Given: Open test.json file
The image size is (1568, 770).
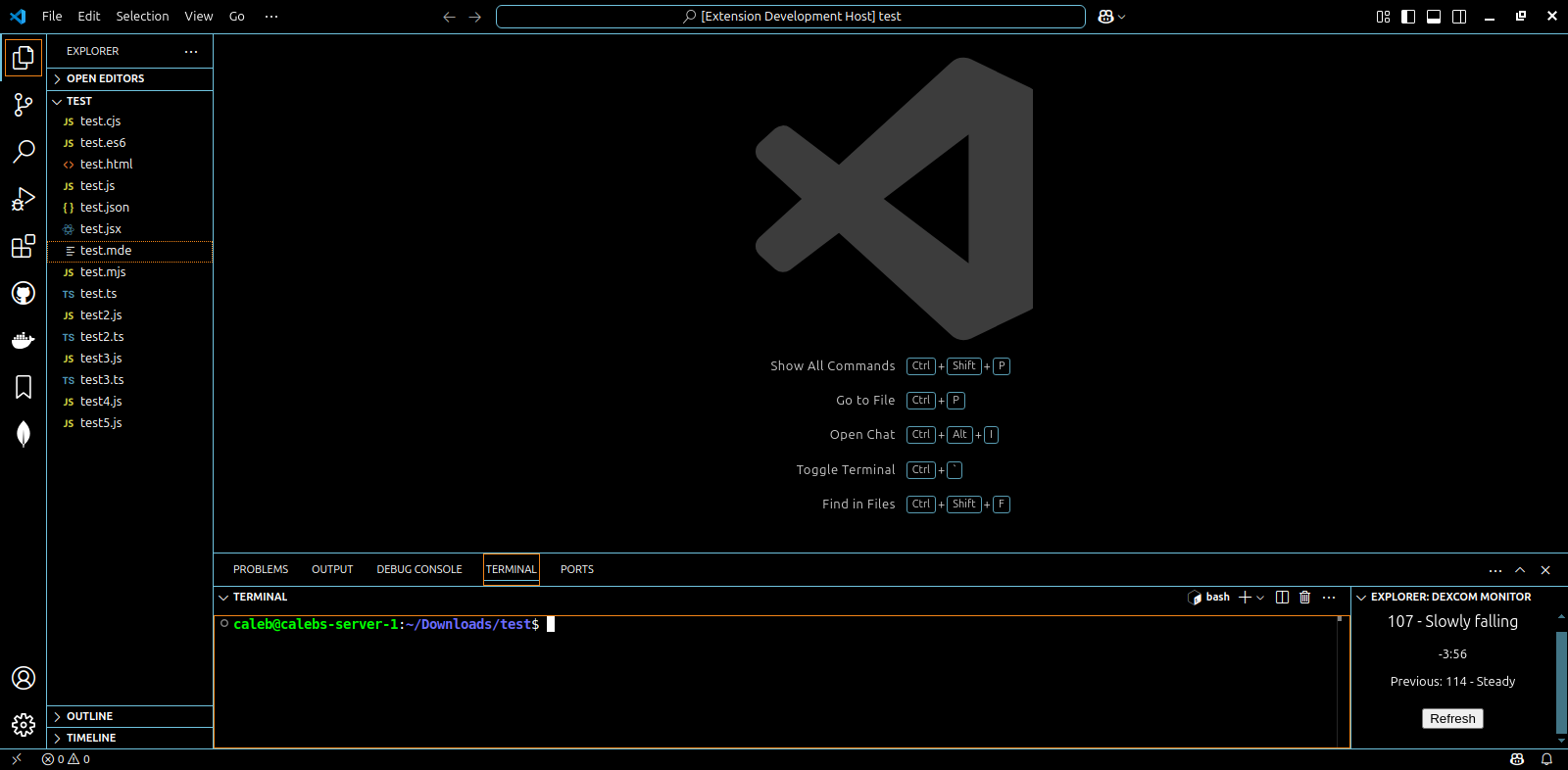Looking at the screenshot, I should point(130,208).
